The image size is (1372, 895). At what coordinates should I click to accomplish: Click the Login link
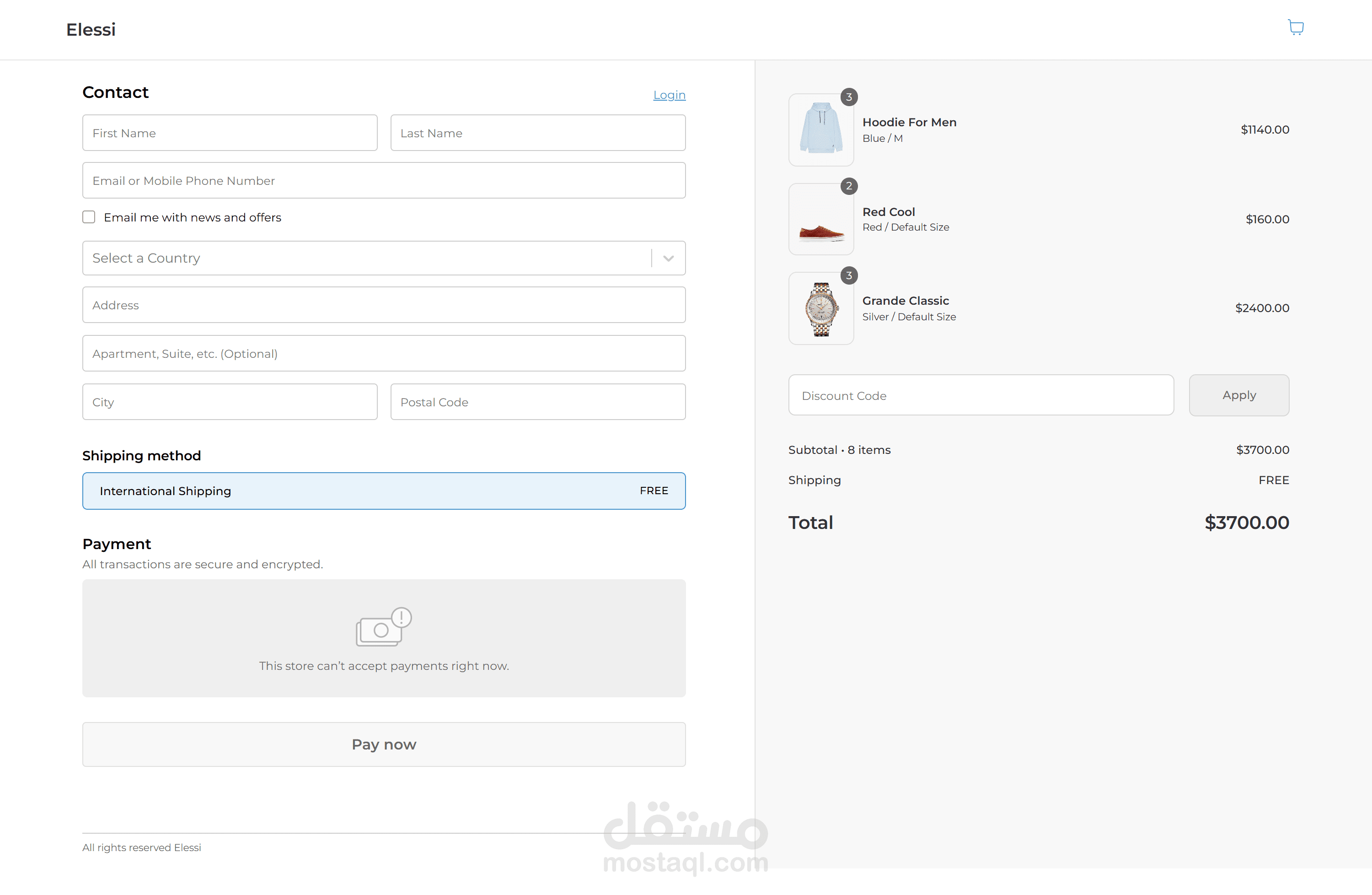click(669, 95)
